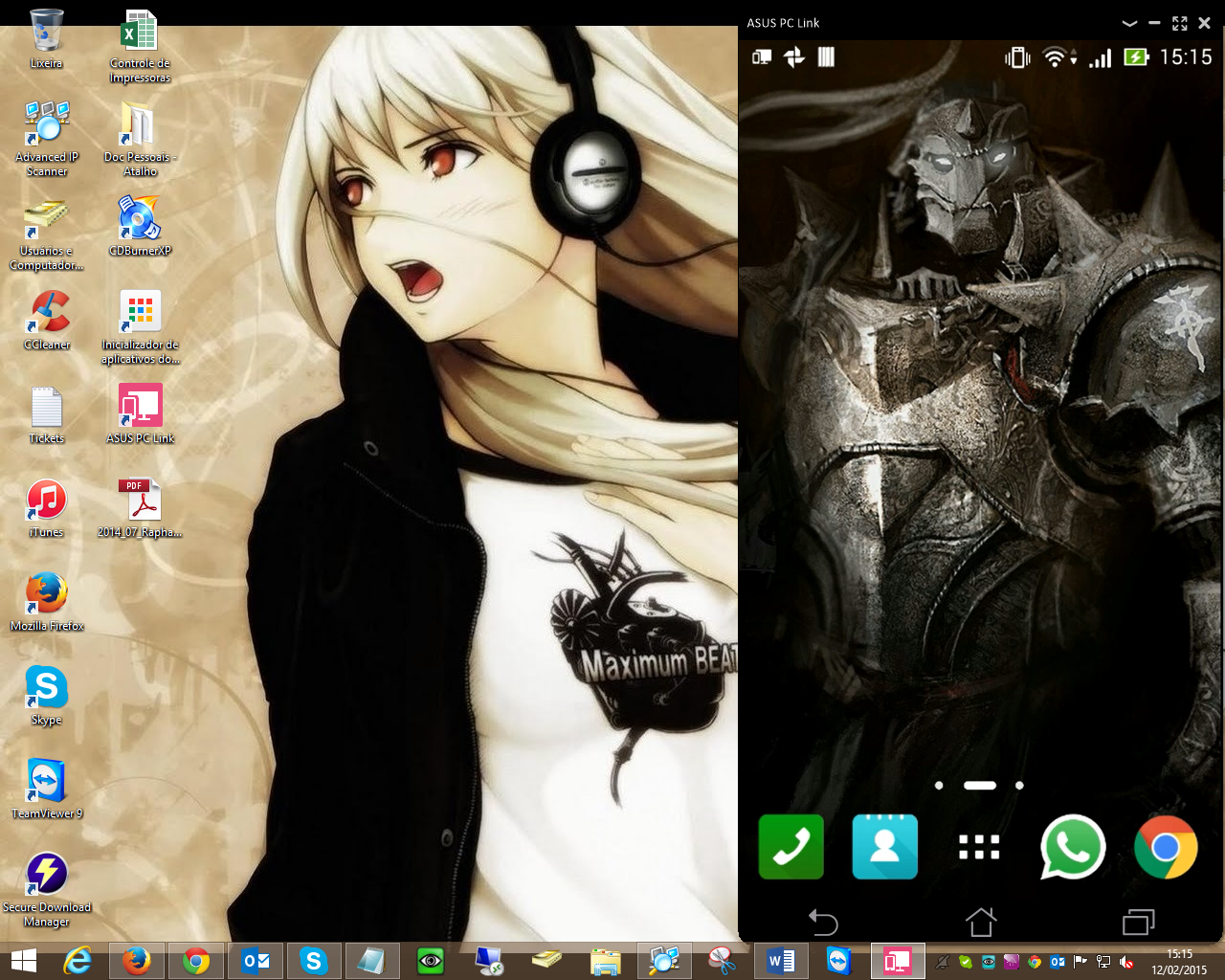
Task: Switch to Skype on the taskbar
Action: pyautogui.click(x=314, y=961)
